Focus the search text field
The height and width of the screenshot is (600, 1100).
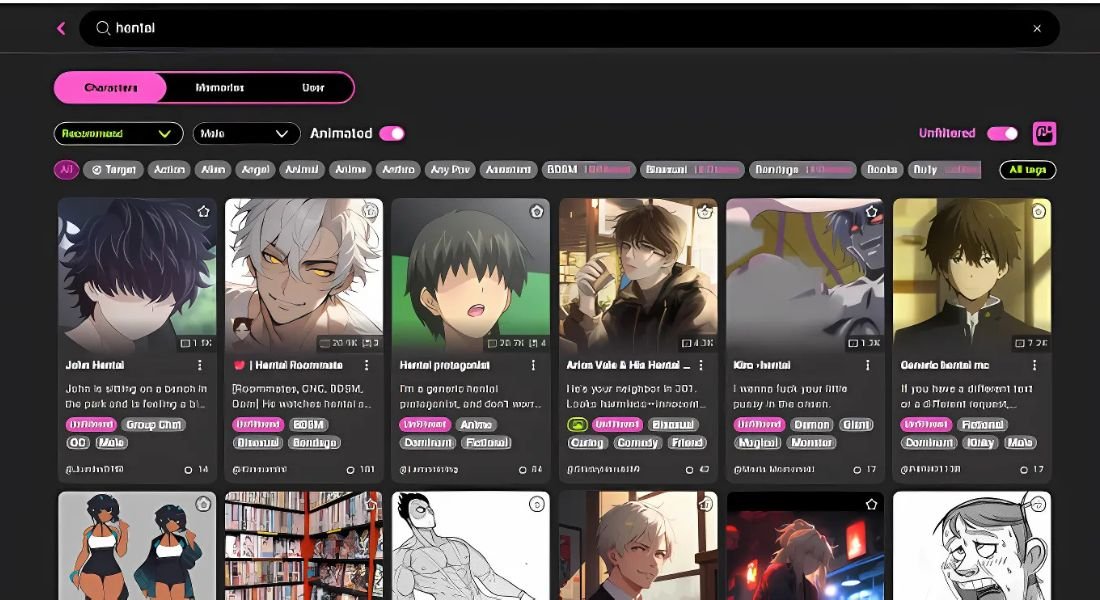point(560,29)
